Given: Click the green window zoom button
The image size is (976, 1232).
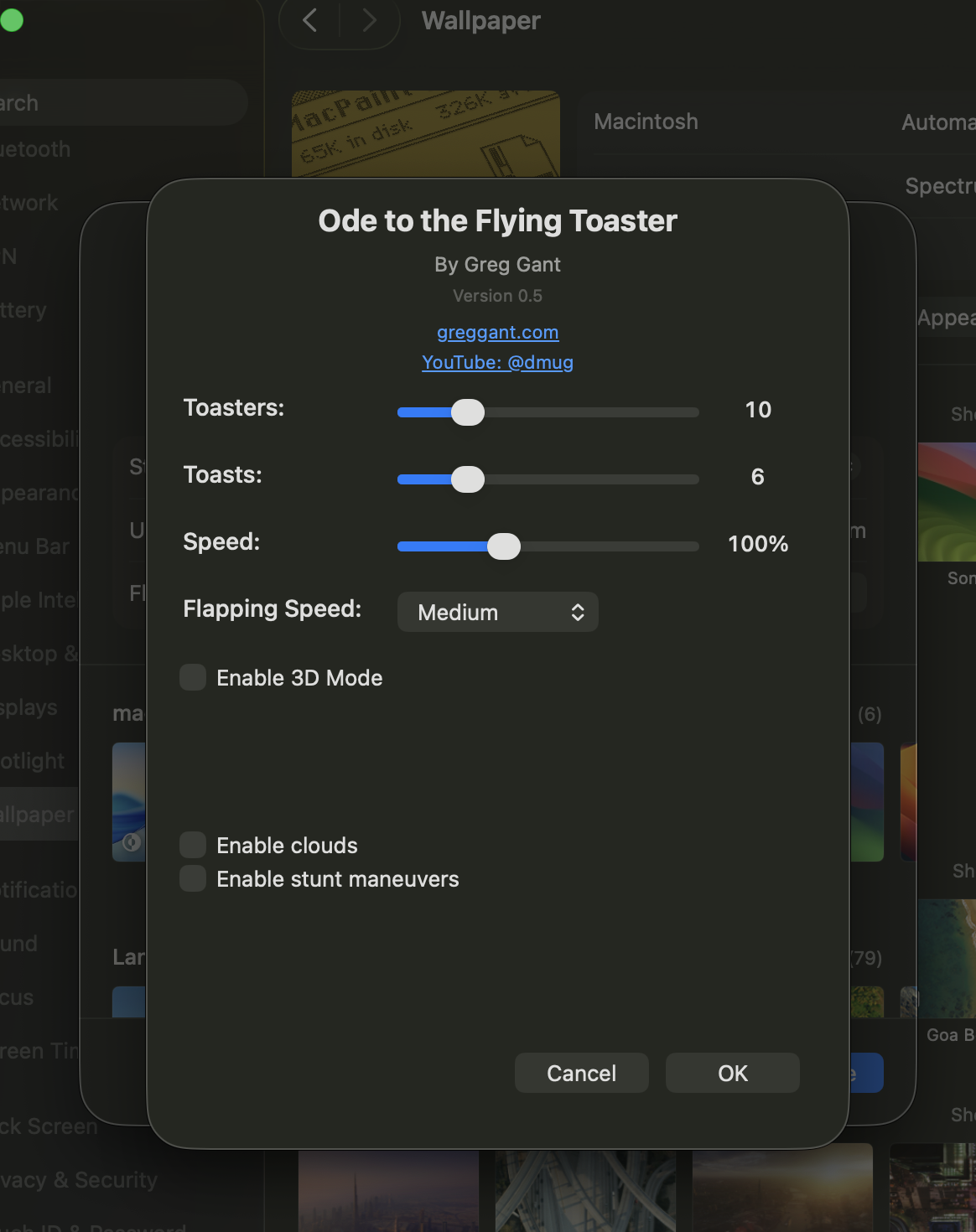Looking at the screenshot, I should (12, 20).
